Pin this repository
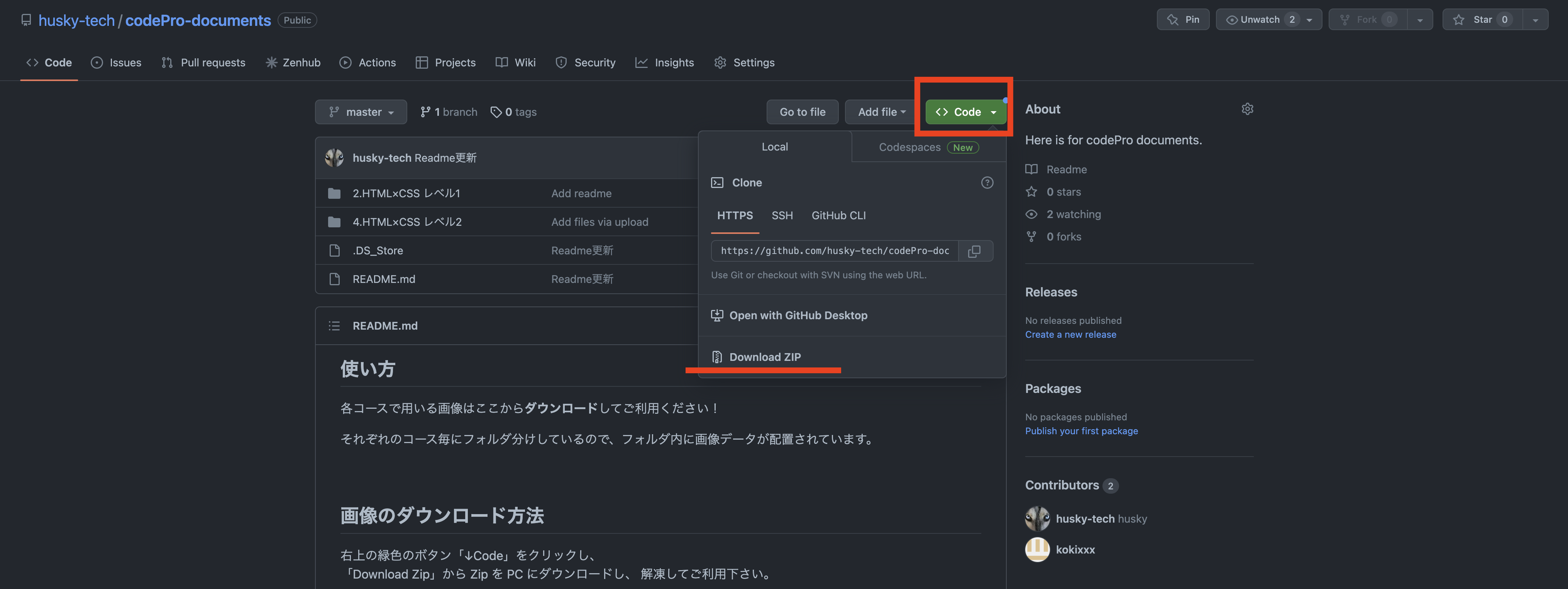Screen dimensions: 1568x589 click(x=1183, y=19)
